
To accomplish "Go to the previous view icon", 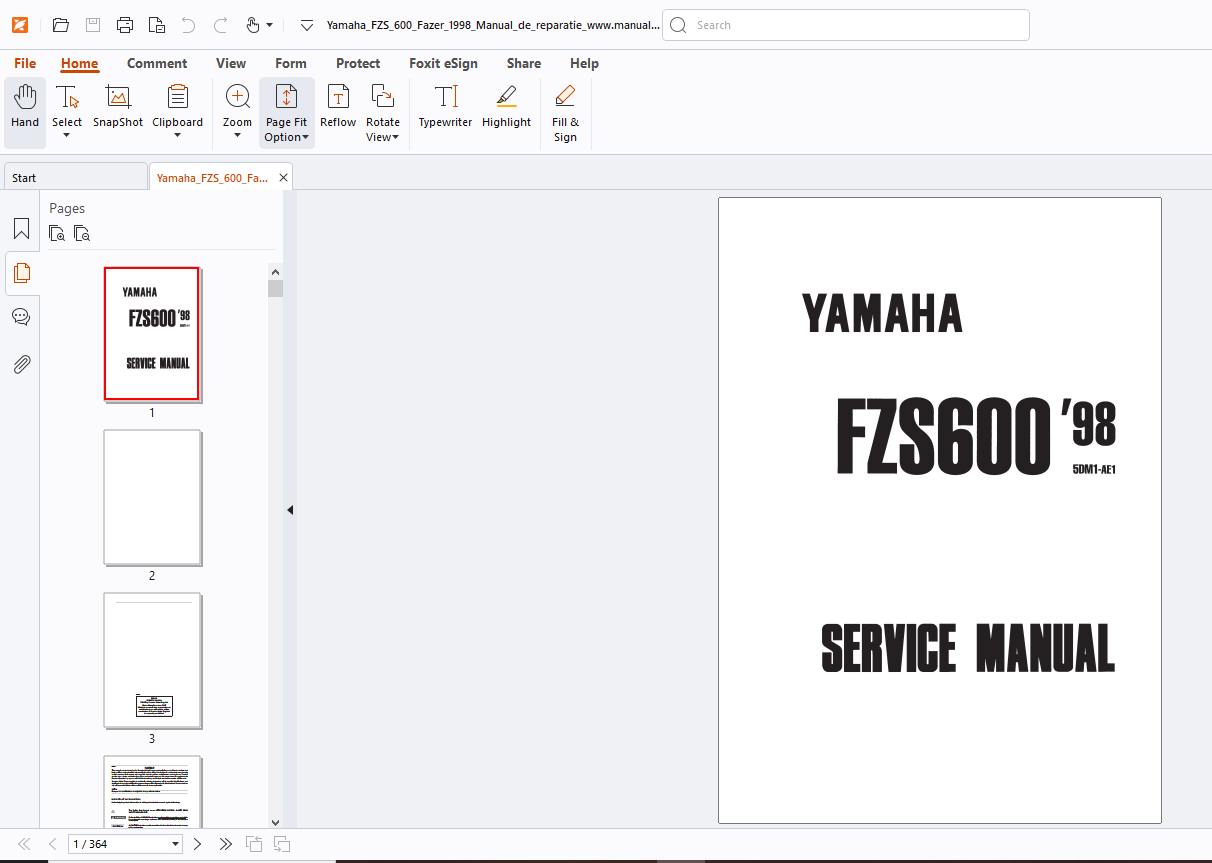I will tap(254, 844).
